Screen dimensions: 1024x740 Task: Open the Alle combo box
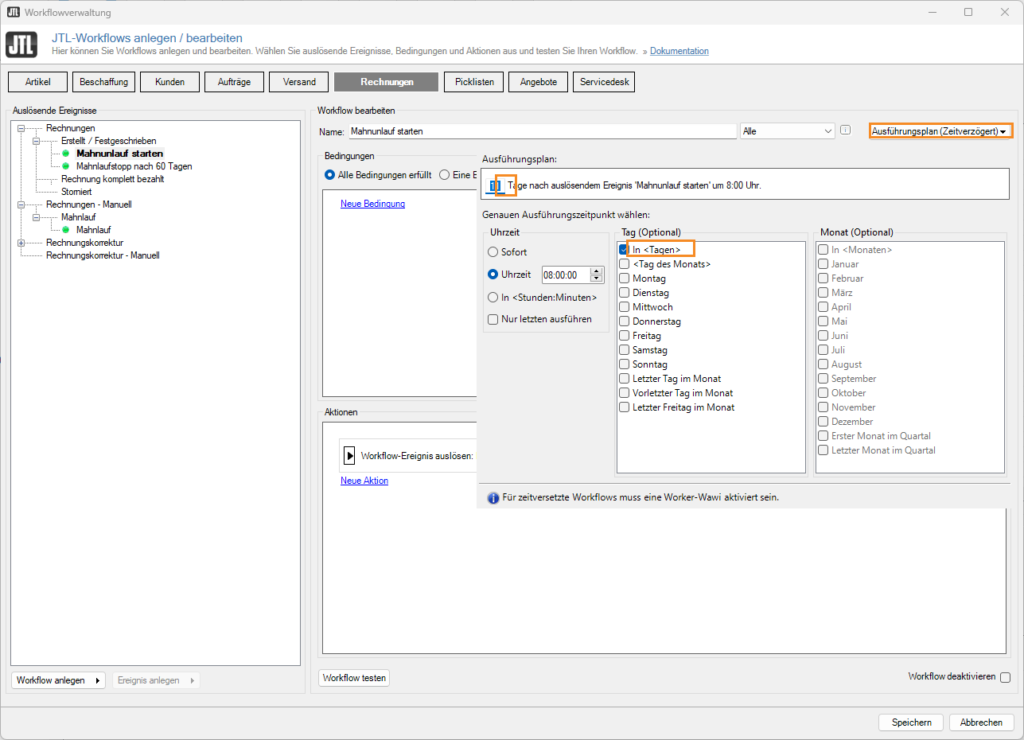(x=827, y=130)
